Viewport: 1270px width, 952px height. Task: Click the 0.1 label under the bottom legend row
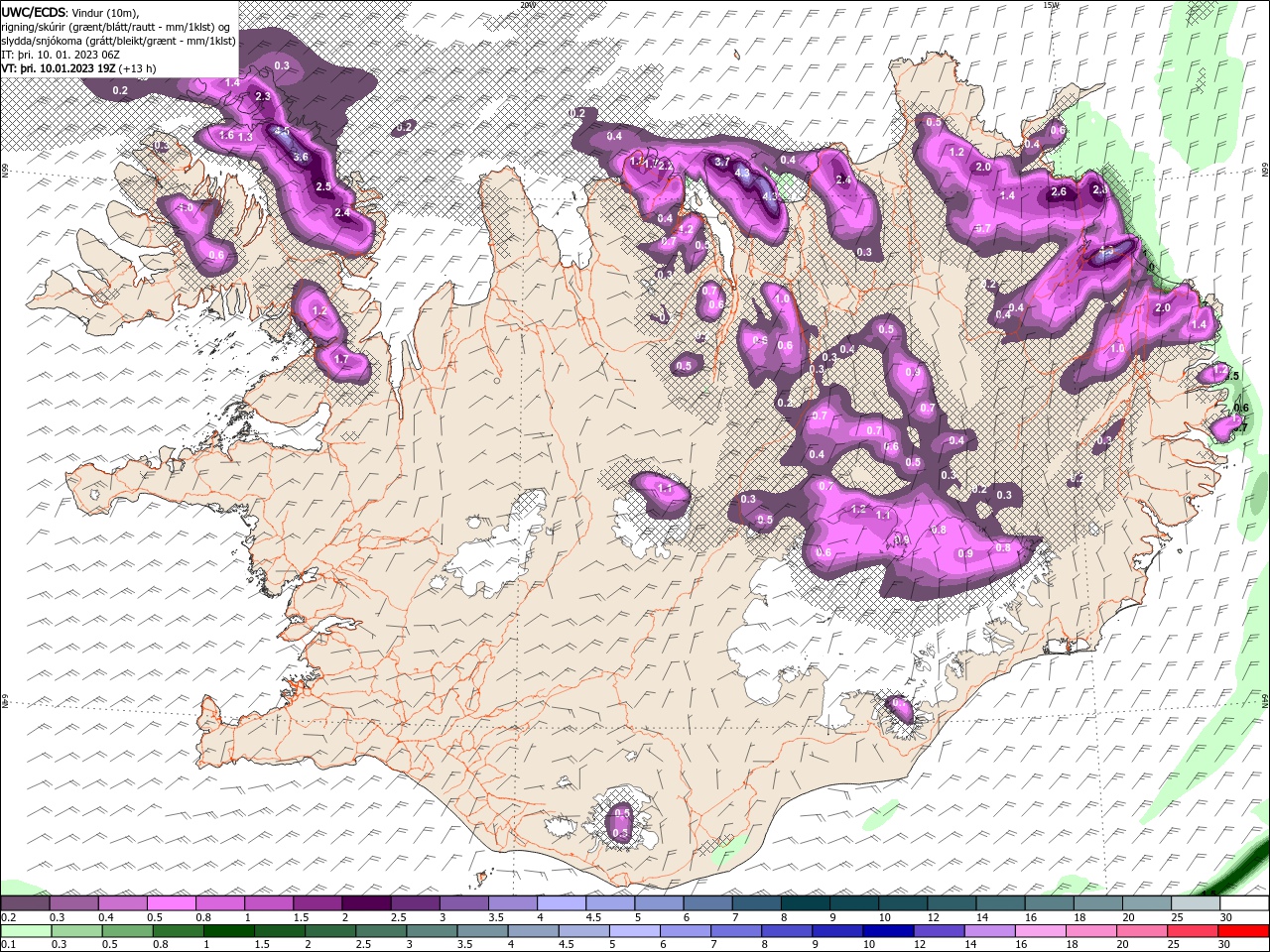pos(8,944)
